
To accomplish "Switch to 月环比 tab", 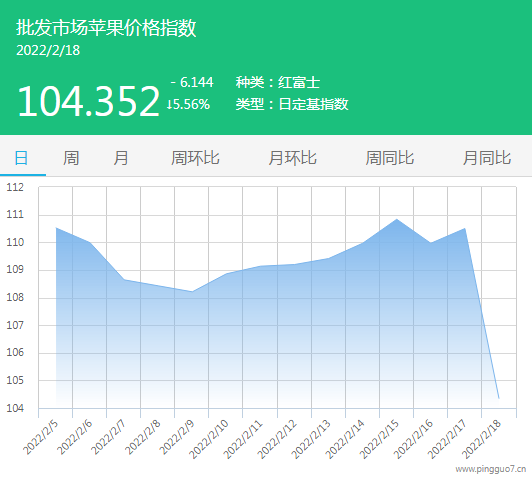I will (292, 158).
